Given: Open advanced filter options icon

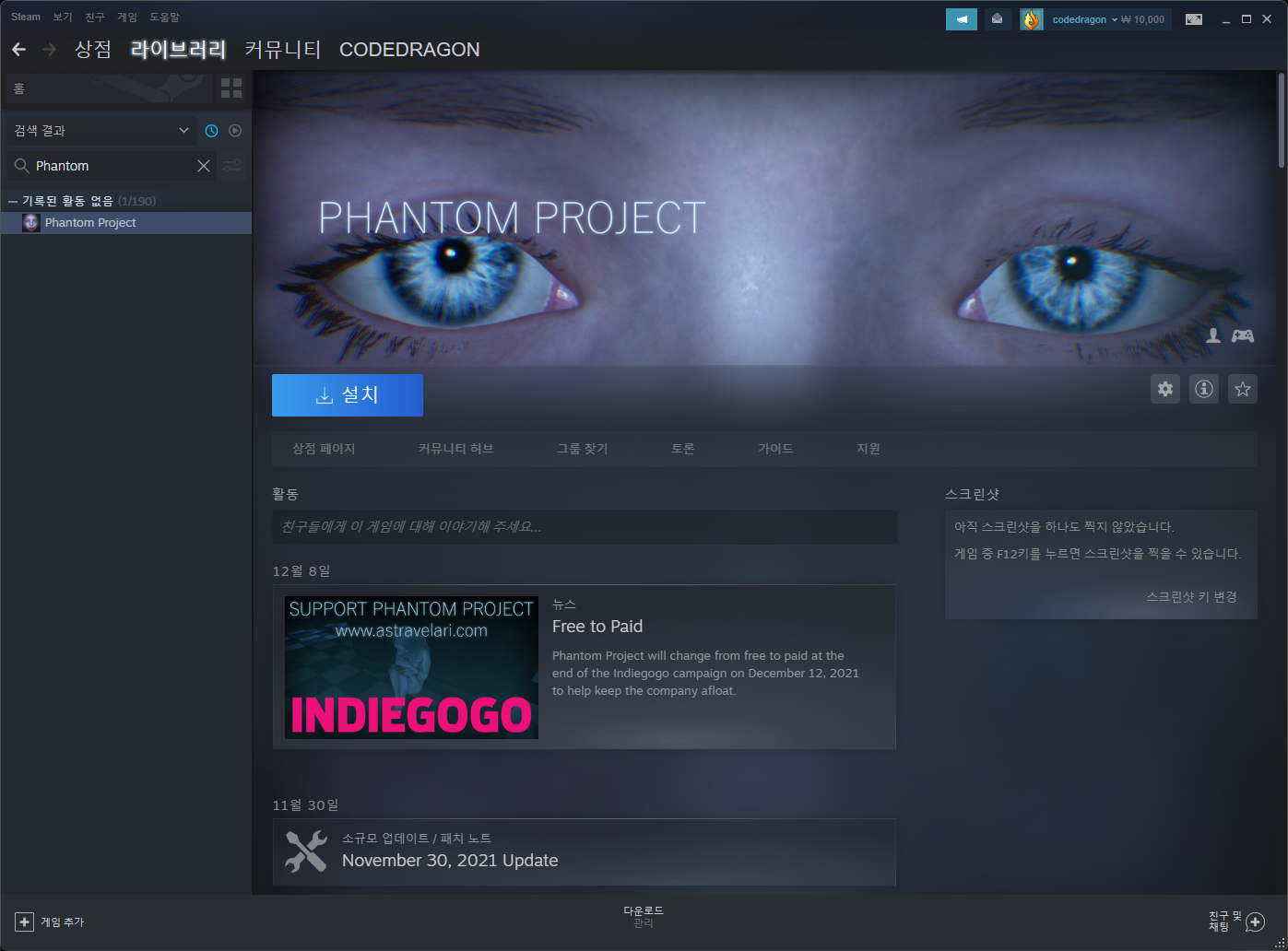Looking at the screenshot, I should pyautogui.click(x=232, y=166).
